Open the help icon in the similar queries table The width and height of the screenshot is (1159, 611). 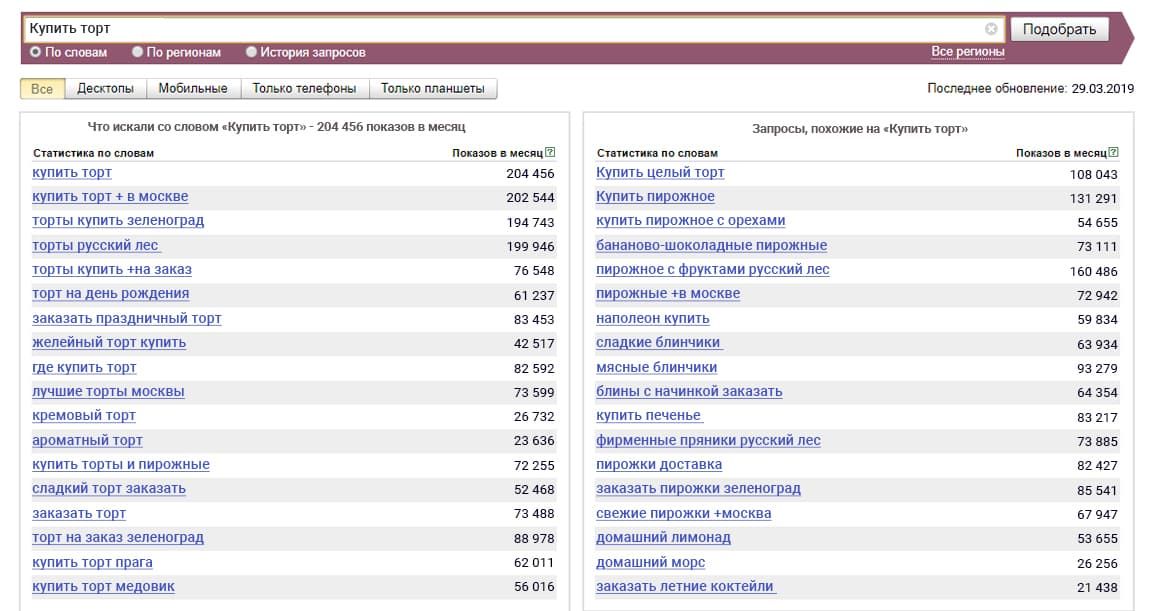[1114, 151]
